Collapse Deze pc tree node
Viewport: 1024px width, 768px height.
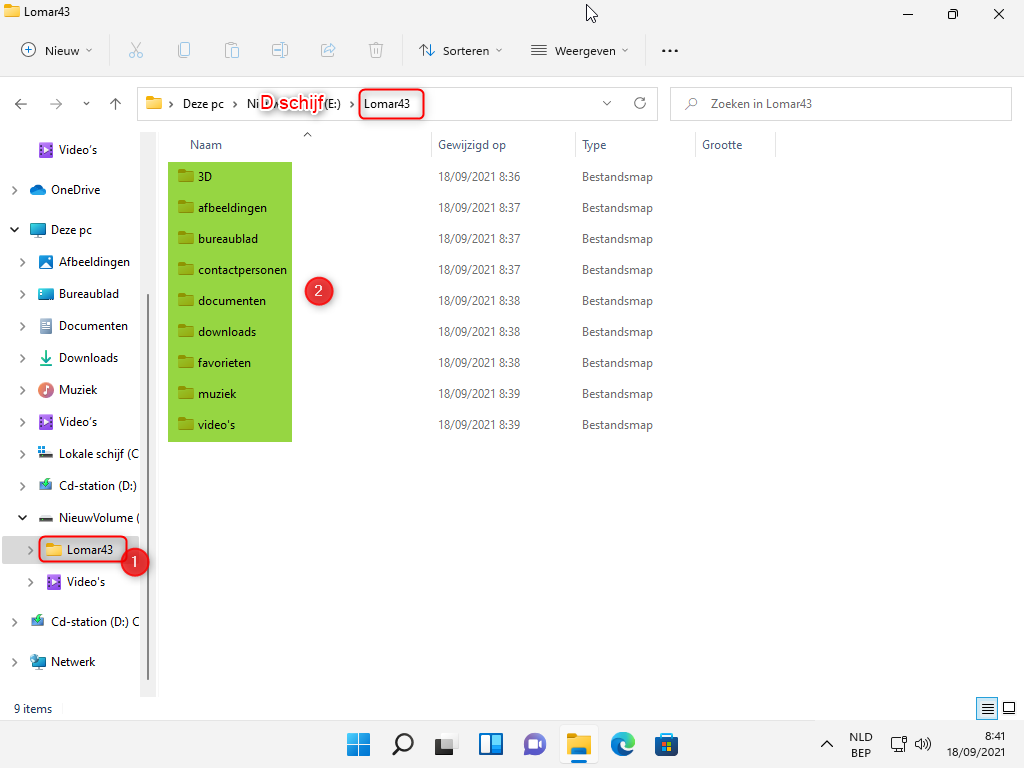(14, 230)
